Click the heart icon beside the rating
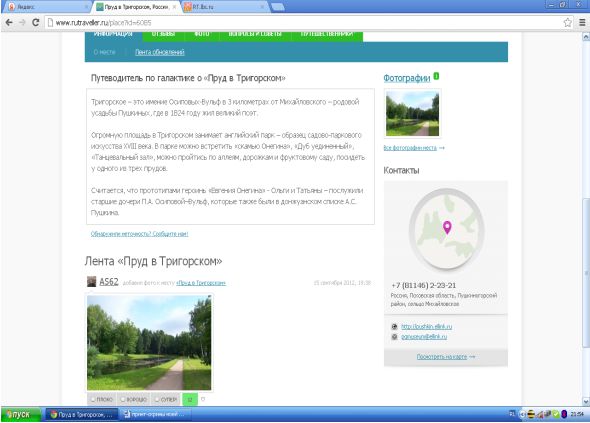 point(203,399)
